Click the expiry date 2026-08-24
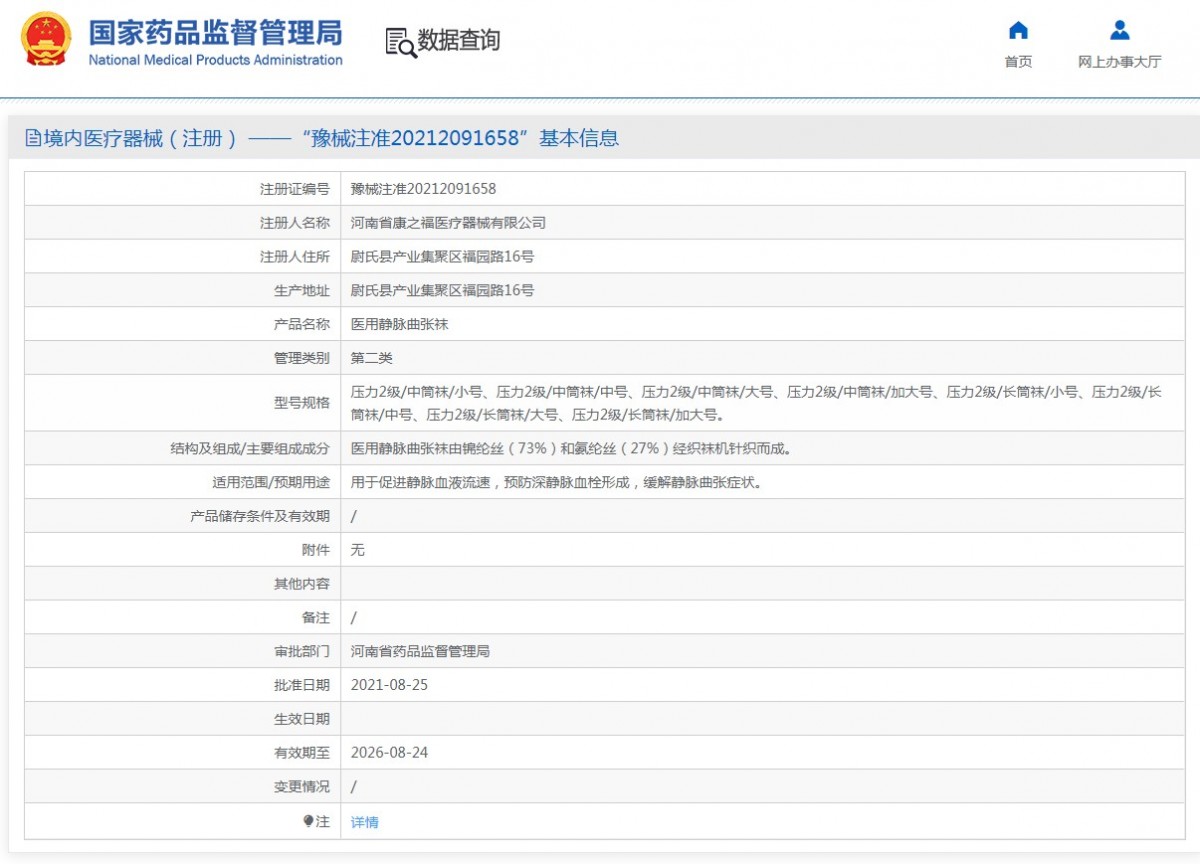The width and height of the screenshot is (1200, 864). click(389, 752)
